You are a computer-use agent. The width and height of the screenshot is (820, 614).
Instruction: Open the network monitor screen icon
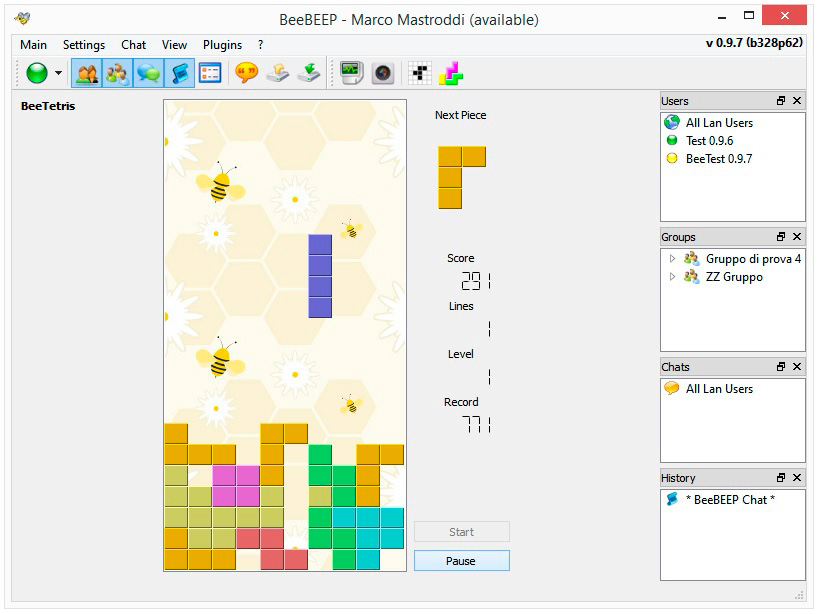[x=351, y=73]
